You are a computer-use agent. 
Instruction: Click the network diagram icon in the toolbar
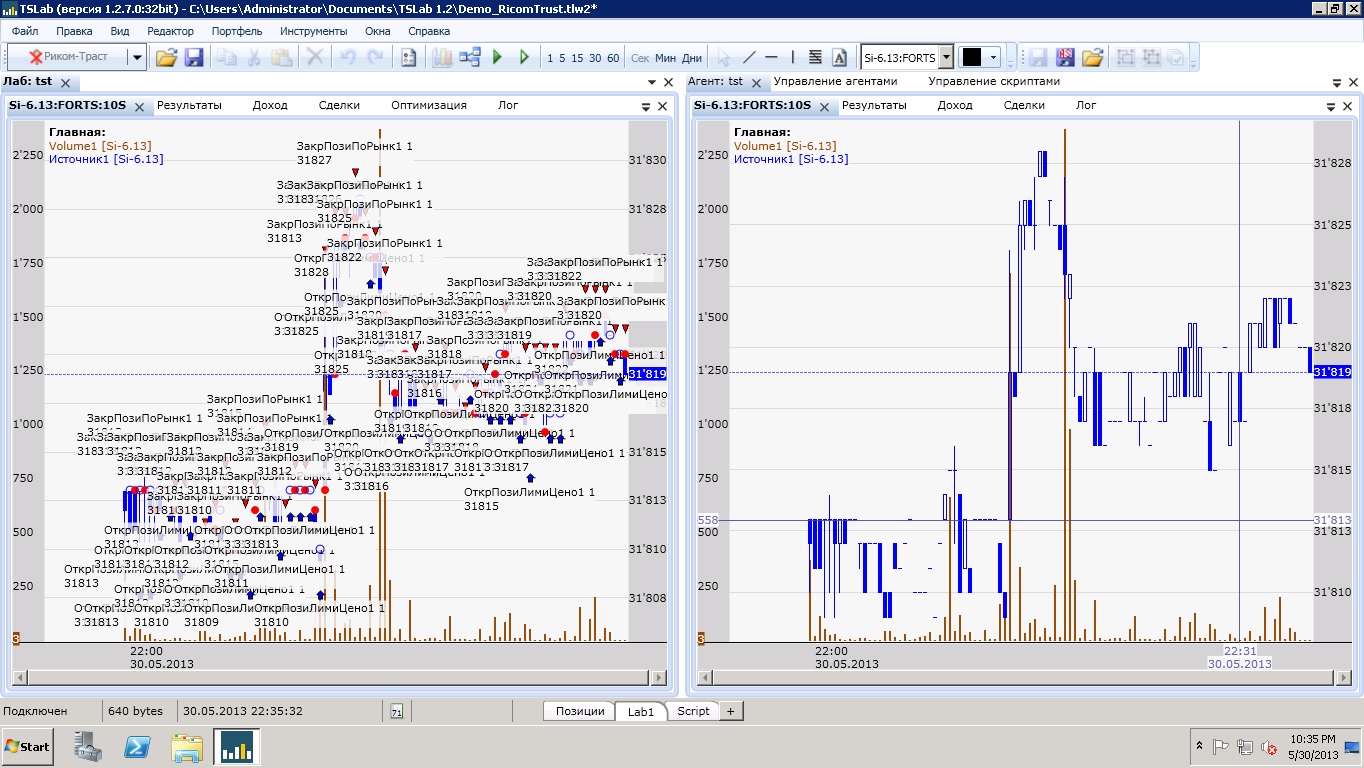pyautogui.click(x=470, y=58)
